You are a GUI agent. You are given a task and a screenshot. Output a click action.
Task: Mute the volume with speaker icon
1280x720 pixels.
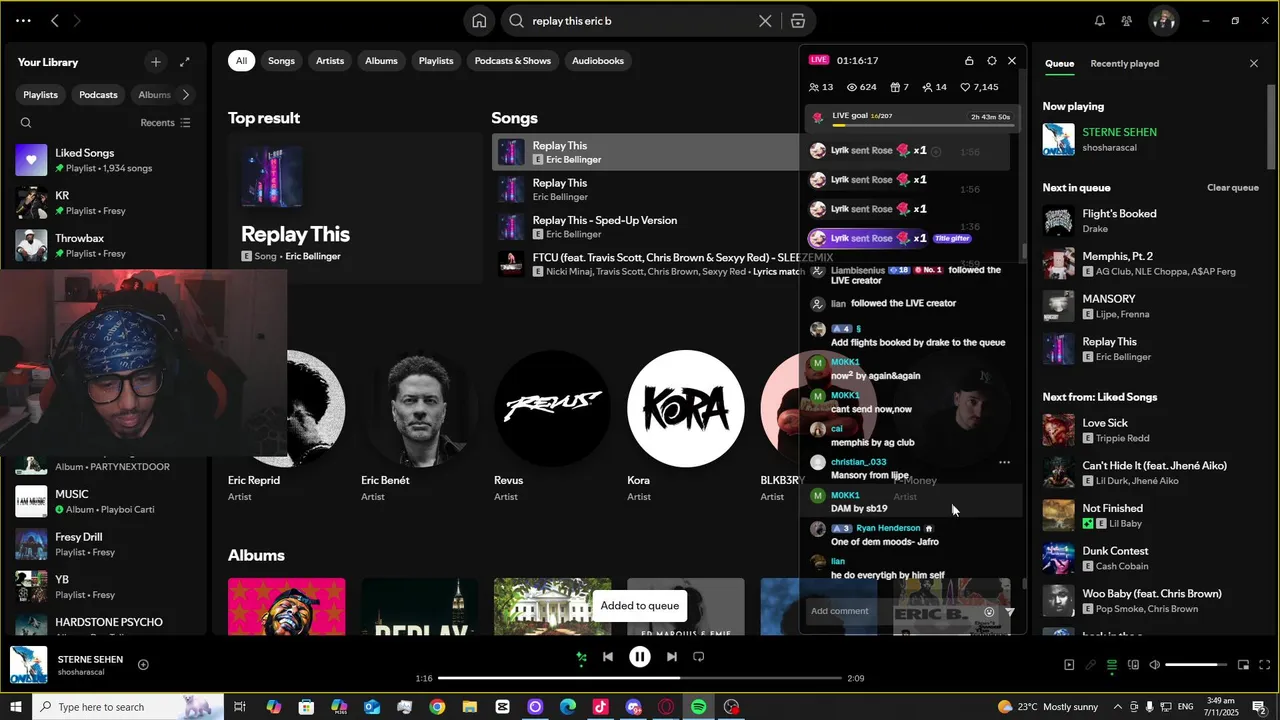point(1154,665)
